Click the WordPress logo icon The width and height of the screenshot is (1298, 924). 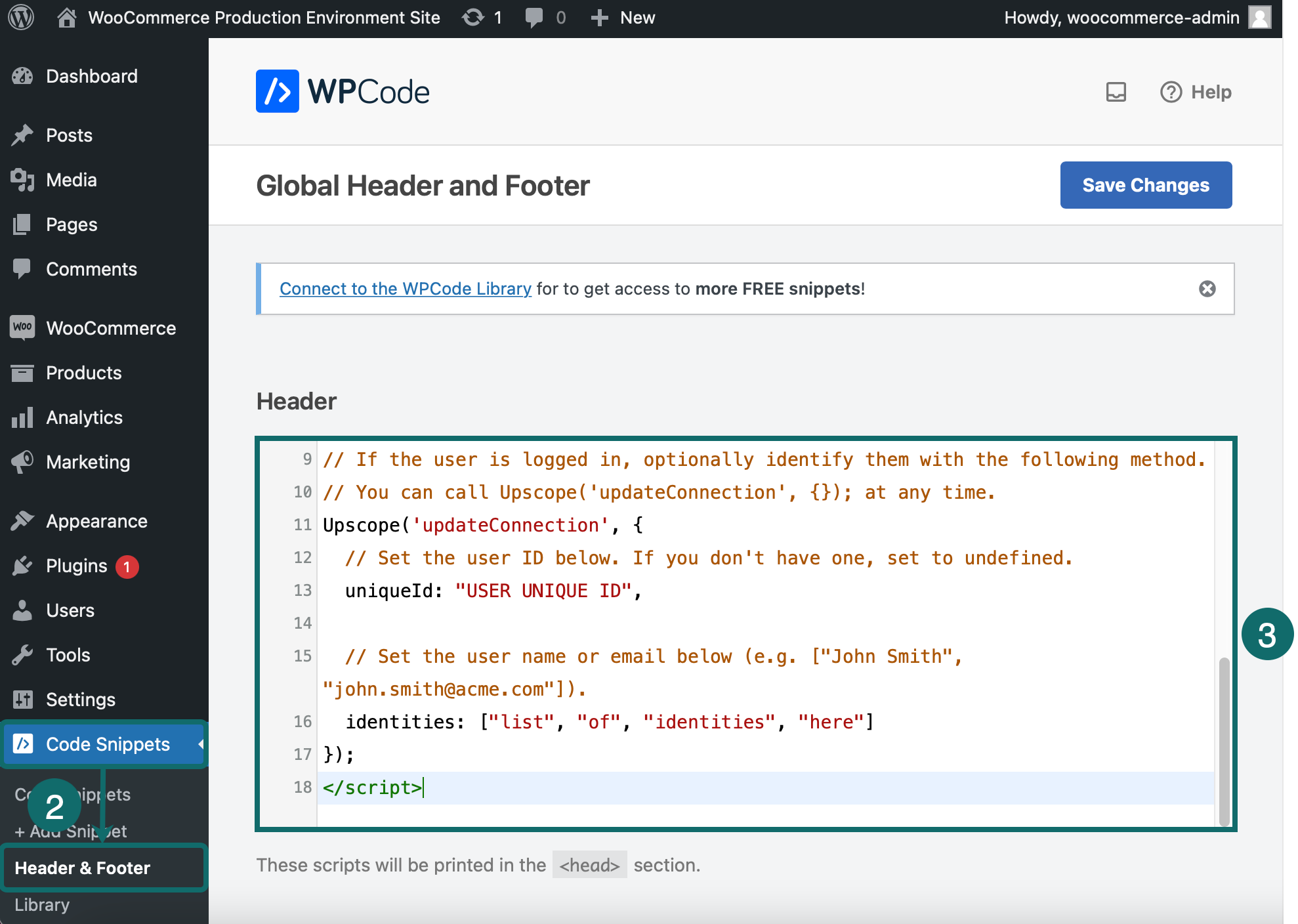click(x=21, y=18)
